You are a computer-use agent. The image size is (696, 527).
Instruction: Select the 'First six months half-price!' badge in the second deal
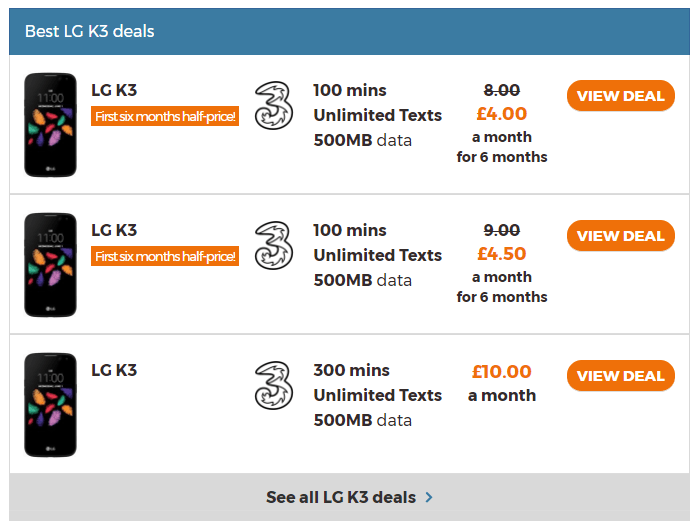tap(165, 256)
